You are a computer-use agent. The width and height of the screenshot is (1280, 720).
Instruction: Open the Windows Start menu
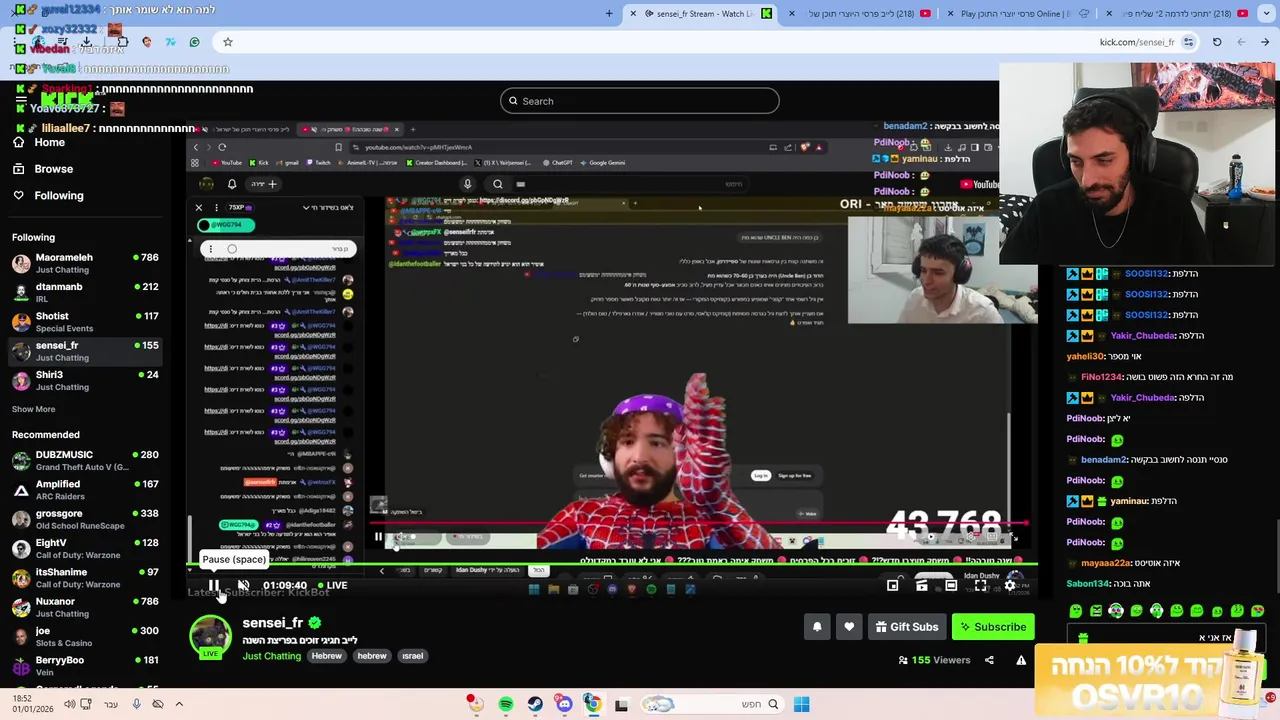801,704
